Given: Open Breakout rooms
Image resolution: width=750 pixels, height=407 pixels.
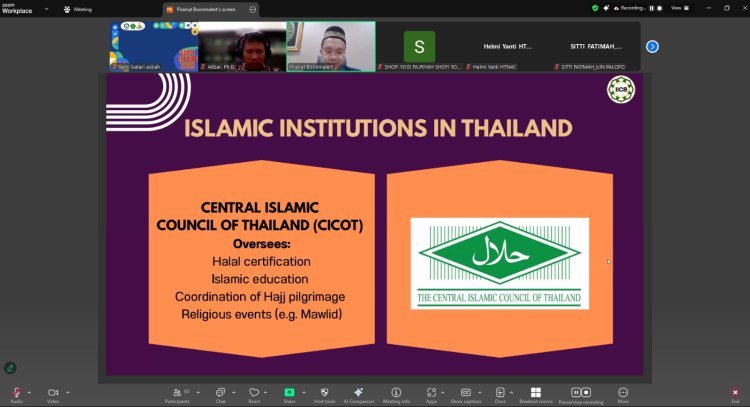Looking at the screenshot, I should (x=536, y=395).
